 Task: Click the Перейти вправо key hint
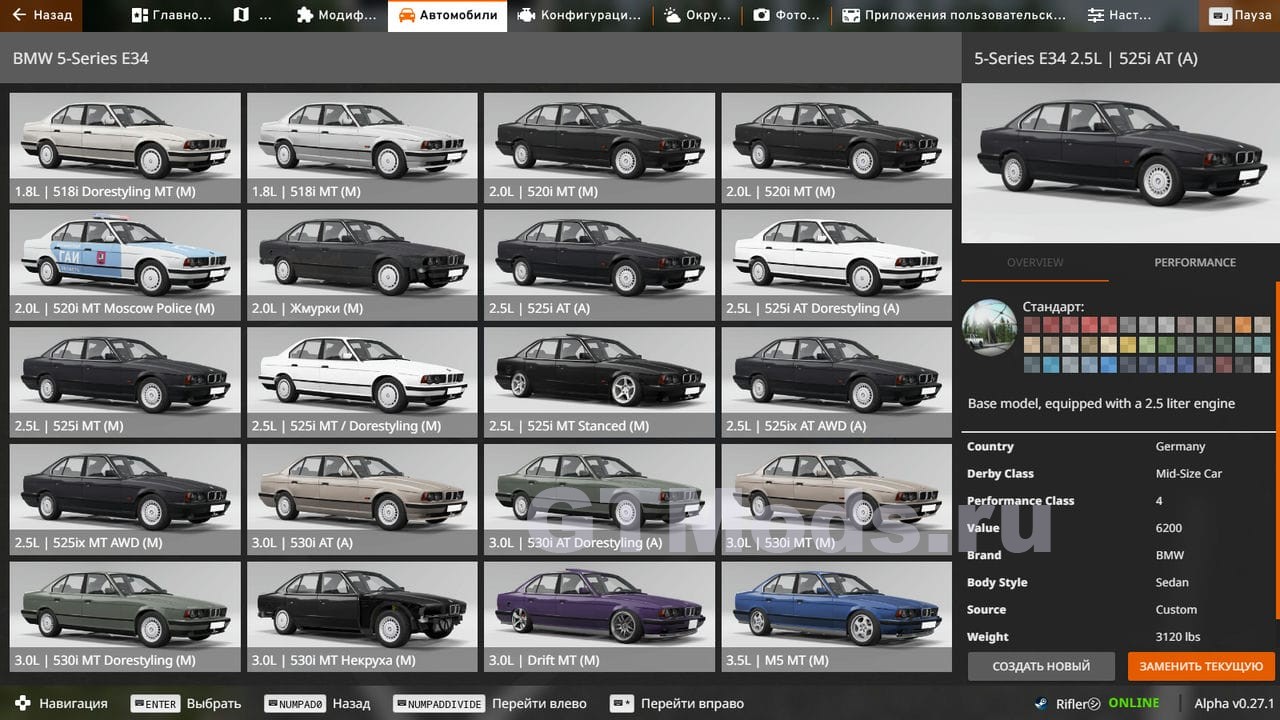(x=677, y=703)
